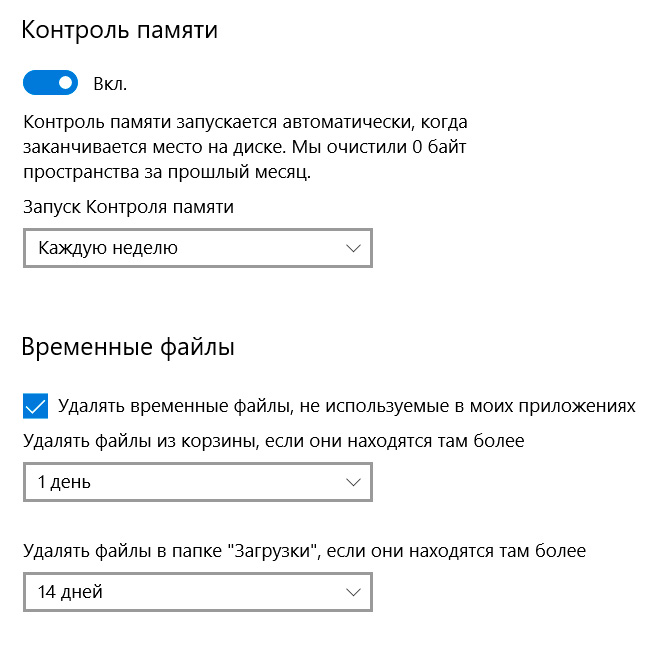Screen dimensions: 671x651
Task: Click the "Удалять файлы из корзины" label
Action: (x=273, y=440)
